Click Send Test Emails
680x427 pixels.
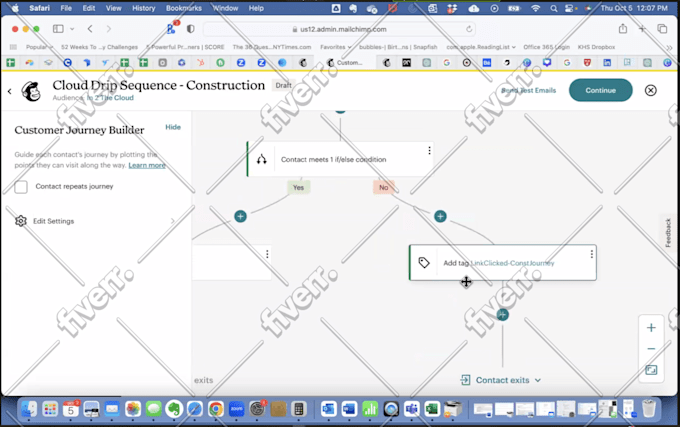click(x=529, y=90)
